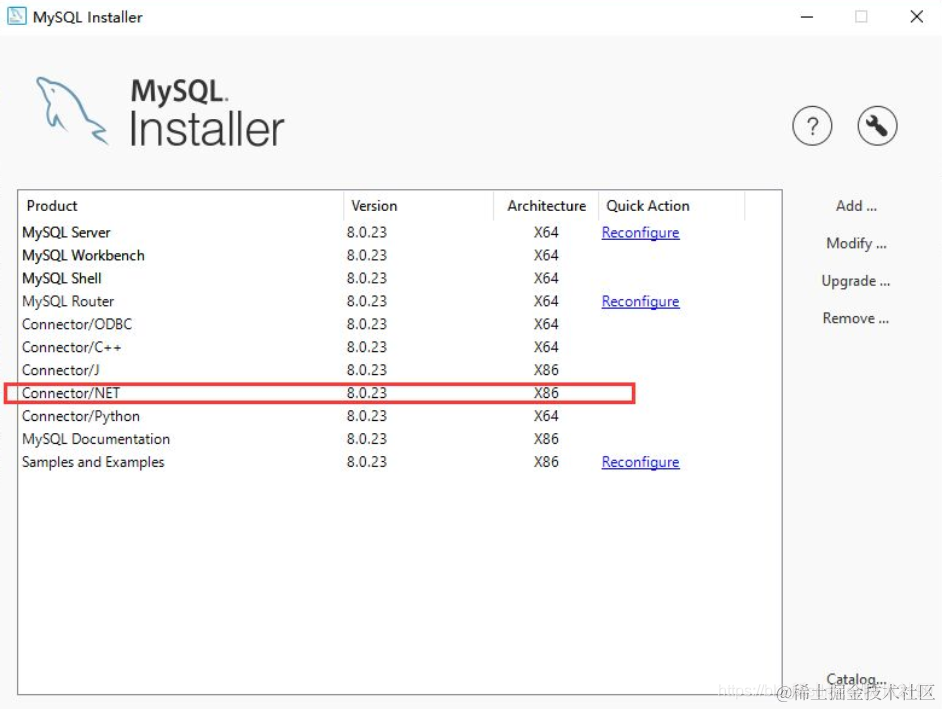Click the Modify ... button
This screenshot has width=942, height=709.
click(x=855, y=243)
